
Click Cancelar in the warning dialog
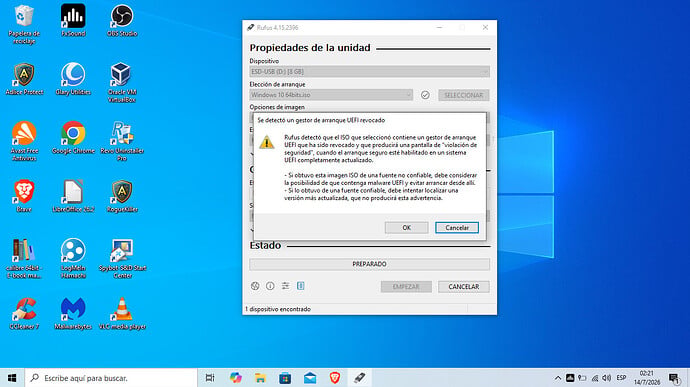point(457,228)
